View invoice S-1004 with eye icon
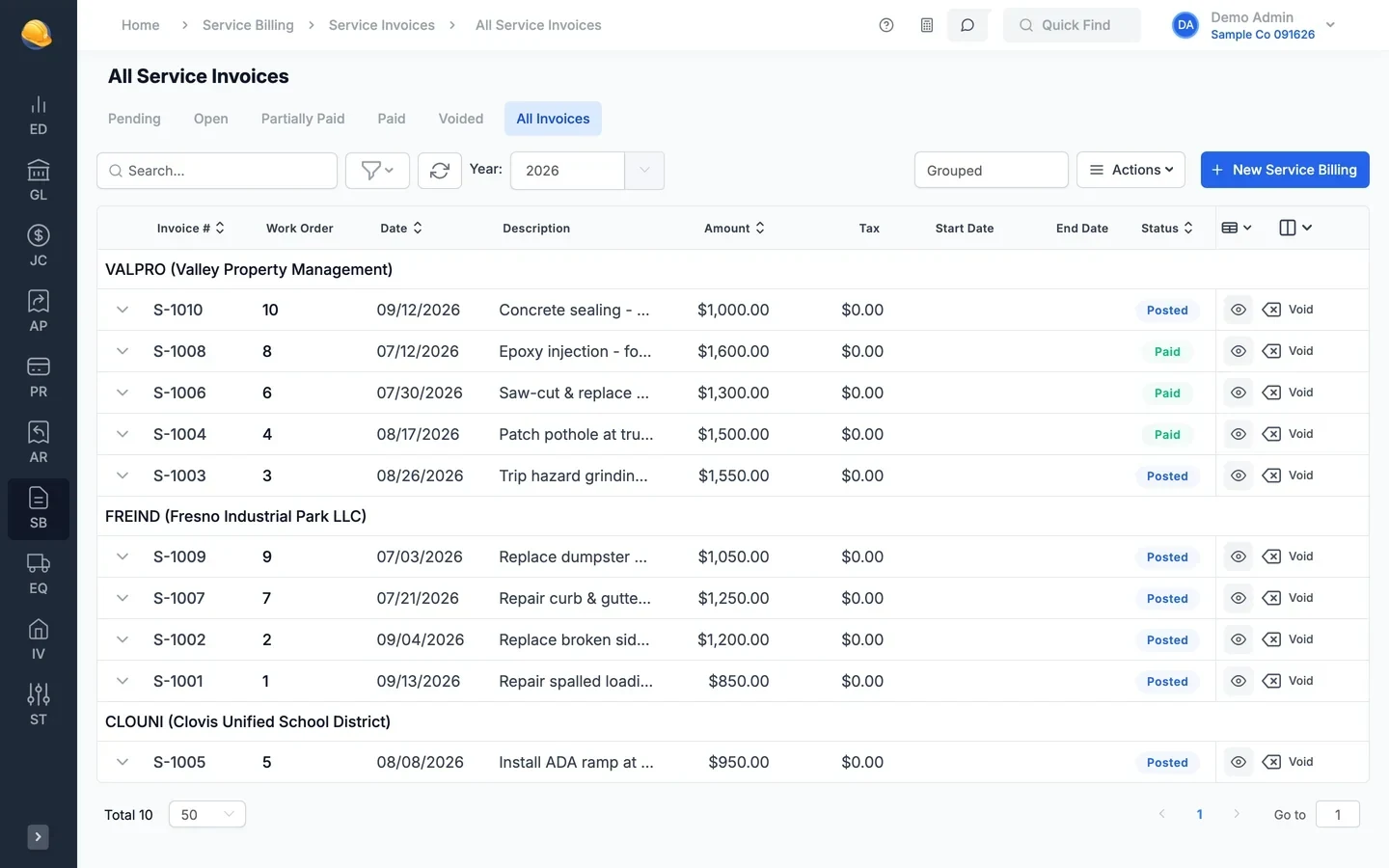 (1239, 434)
